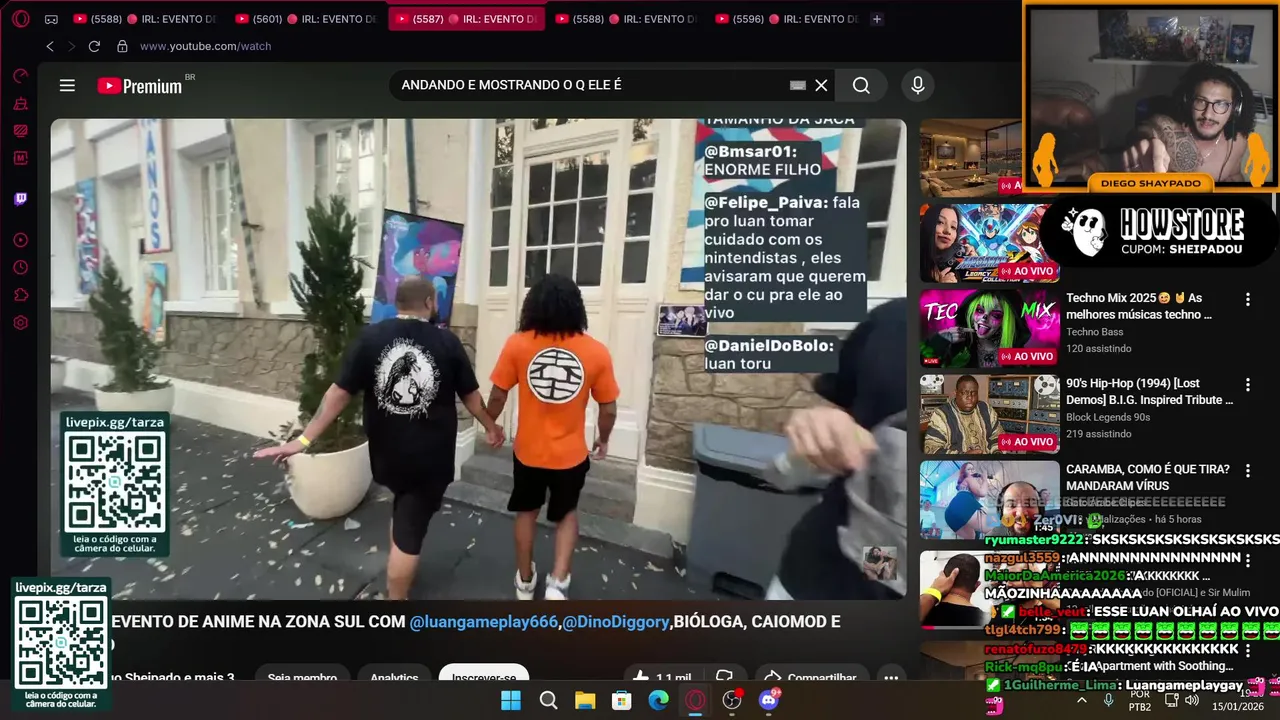Open Techno Mix AO VIVO thumbnail
Image resolution: width=1280 pixels, height=720 pixels.
point(989,329)
